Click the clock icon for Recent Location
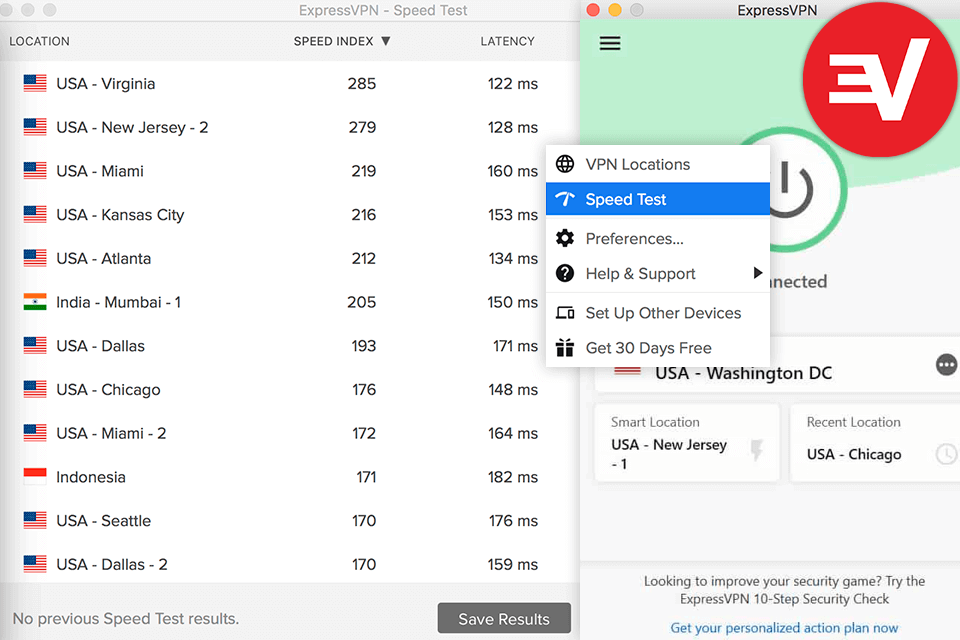960x640 pixels. click(945, 454)
